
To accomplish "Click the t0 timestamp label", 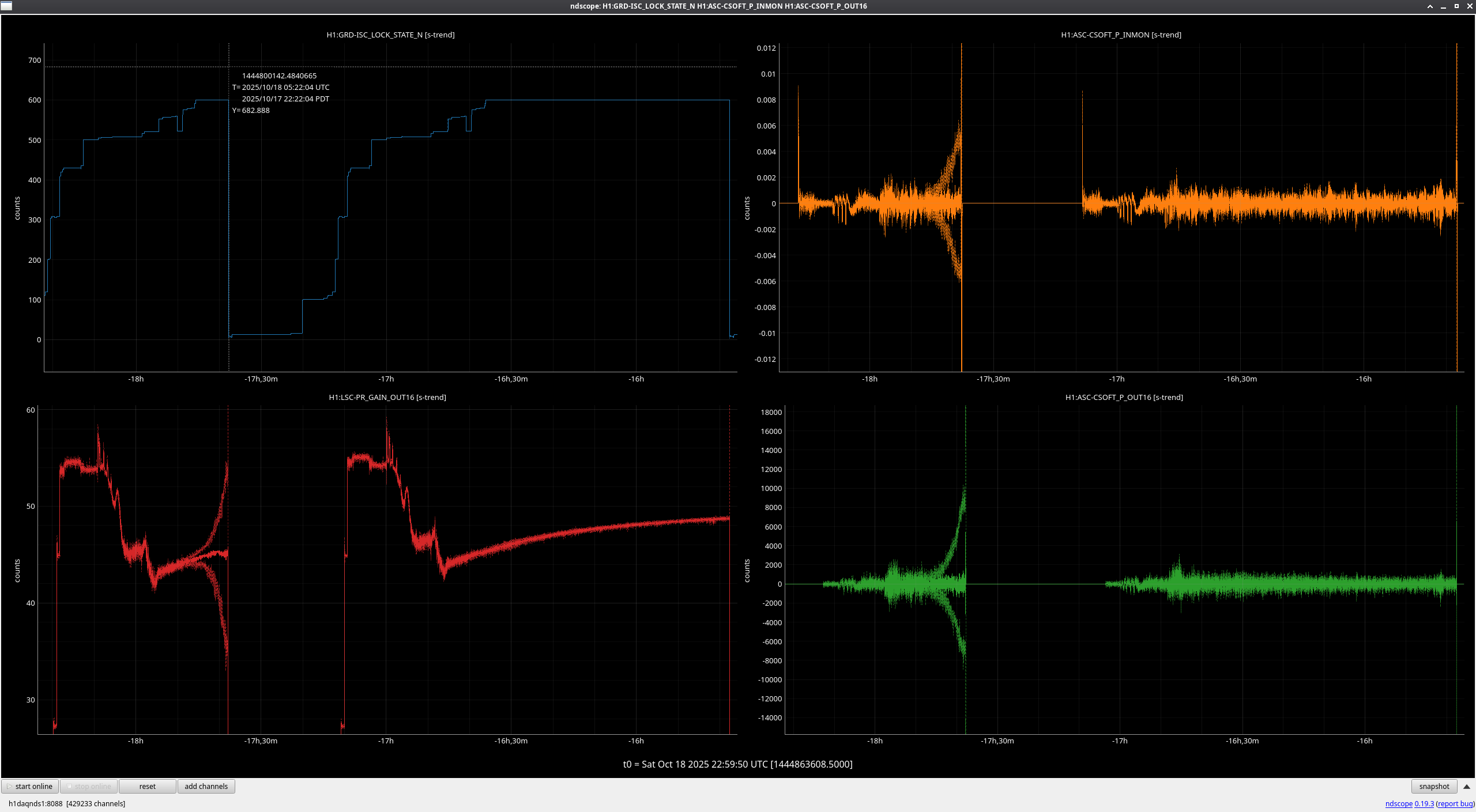I will pyautogui.click(x=737, y=764).
